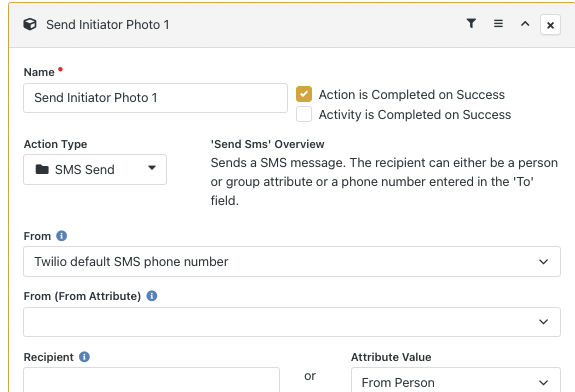The width and height of the screenshot is (575, 392).
Task: Open the Attribute Value From Person dropdown
Action: click(456, 380)
